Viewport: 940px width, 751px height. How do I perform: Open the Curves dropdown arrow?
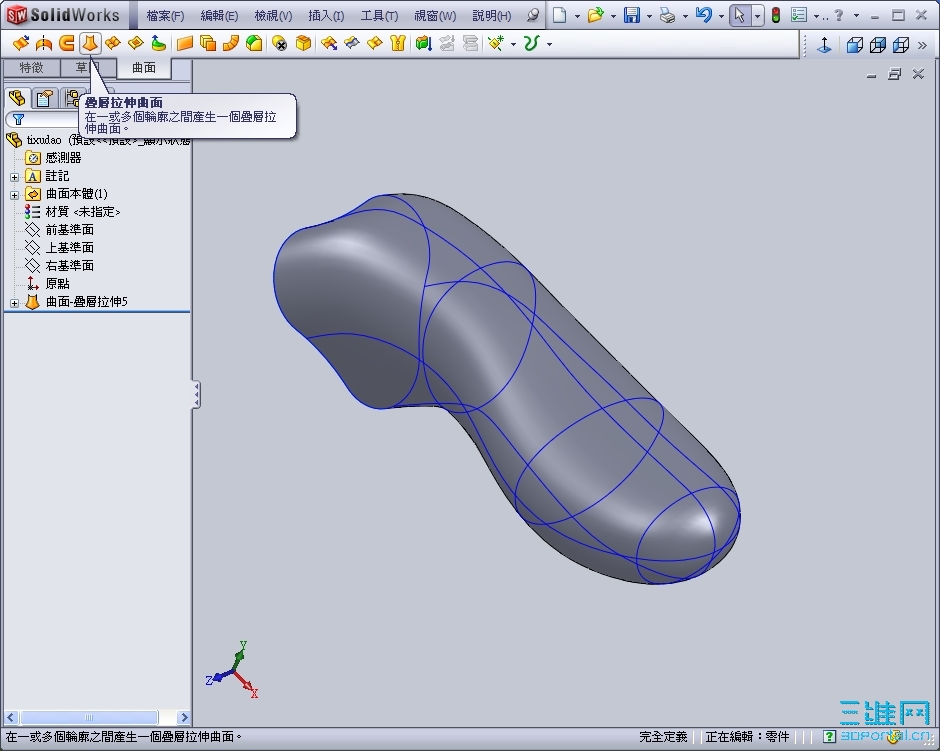coord(549,44)
